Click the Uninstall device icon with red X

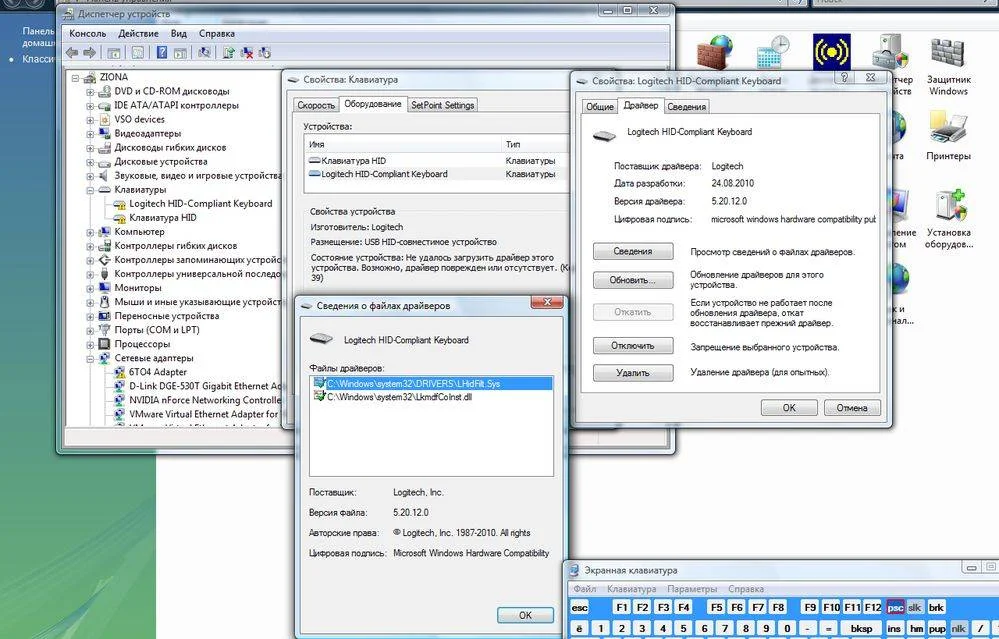point(247,53)
